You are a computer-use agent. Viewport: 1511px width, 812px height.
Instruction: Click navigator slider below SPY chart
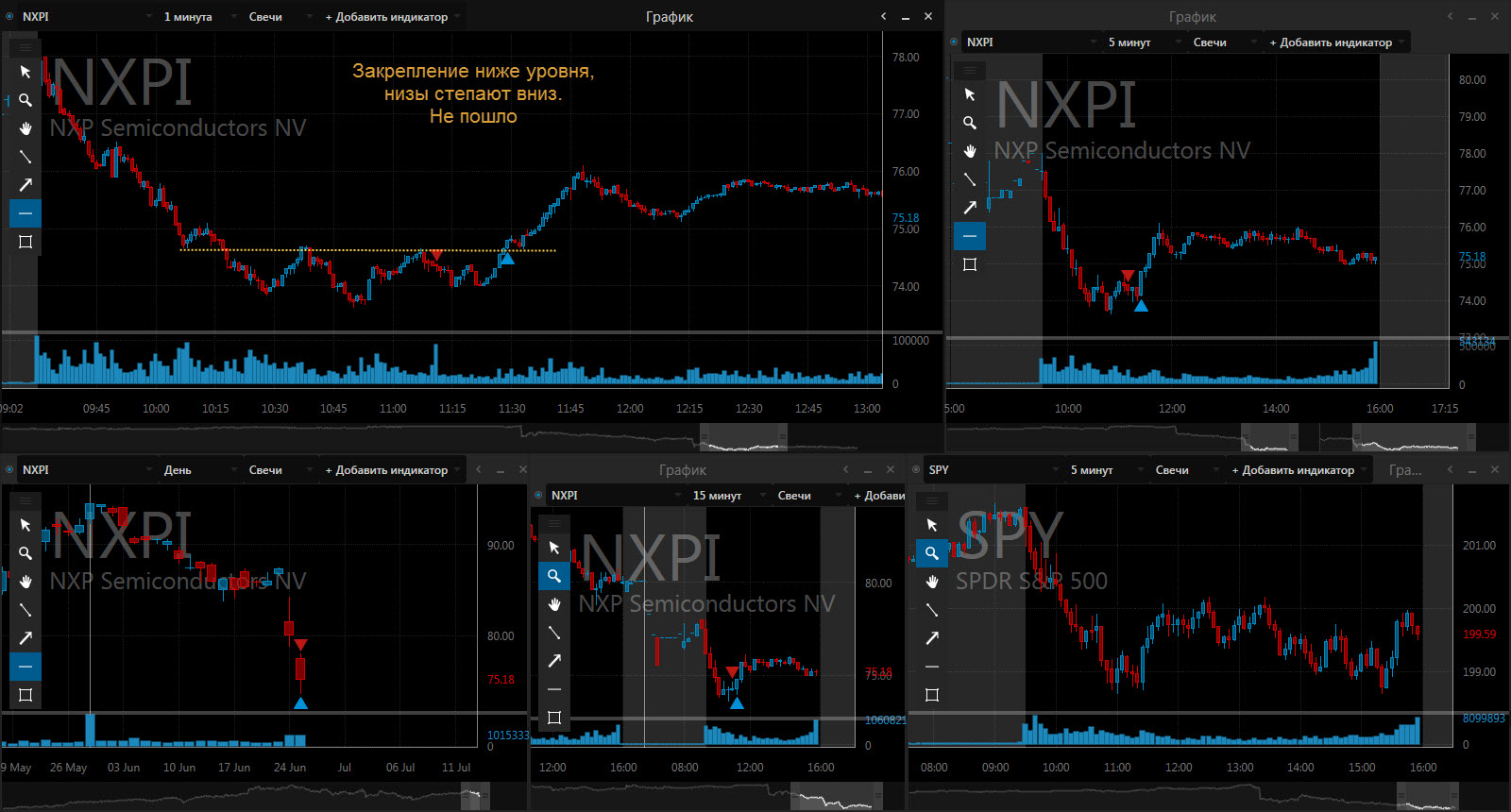1426,796
